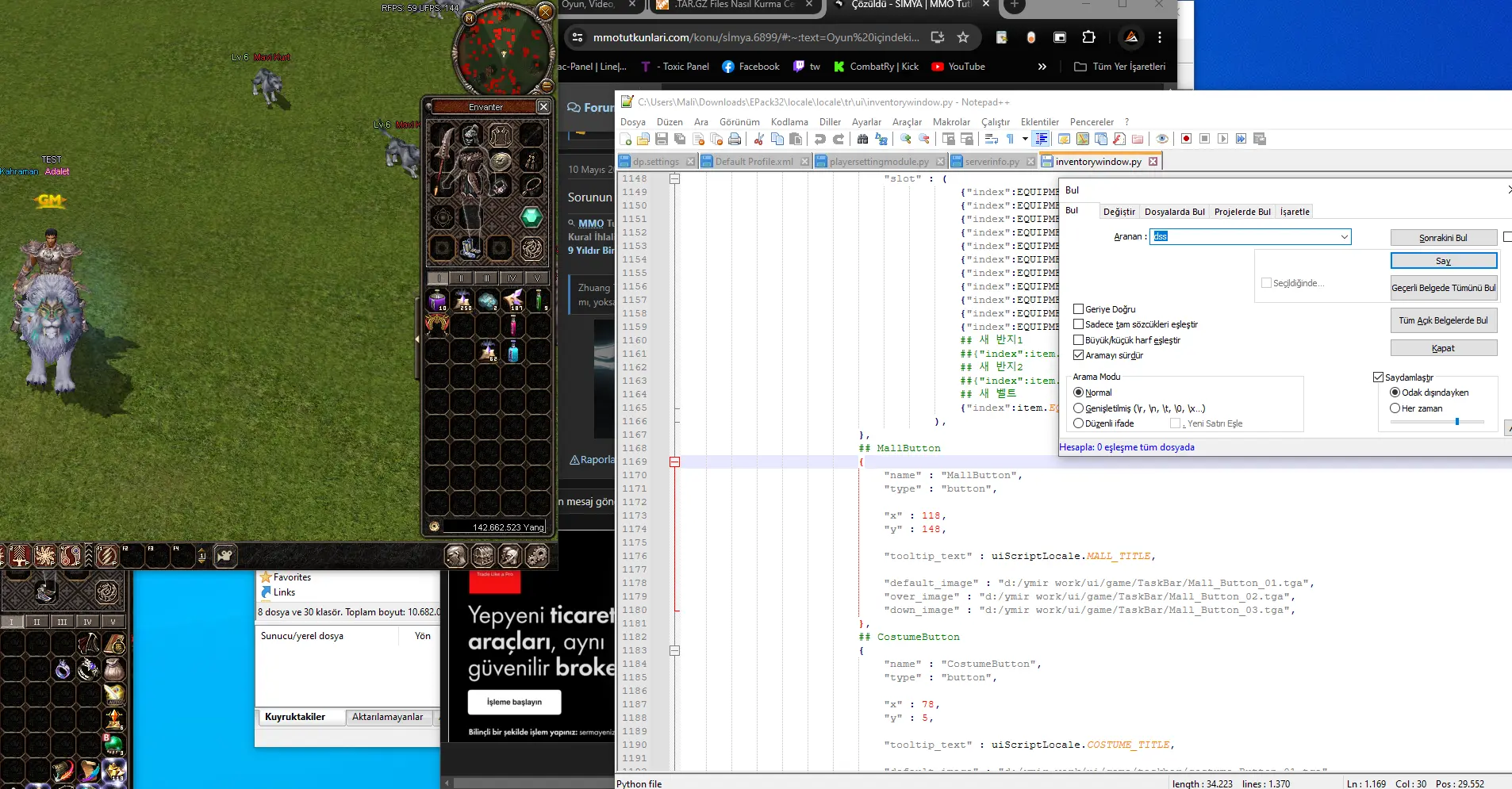
Task: Click Kapat button in Find dialog
Action: 1443,348
